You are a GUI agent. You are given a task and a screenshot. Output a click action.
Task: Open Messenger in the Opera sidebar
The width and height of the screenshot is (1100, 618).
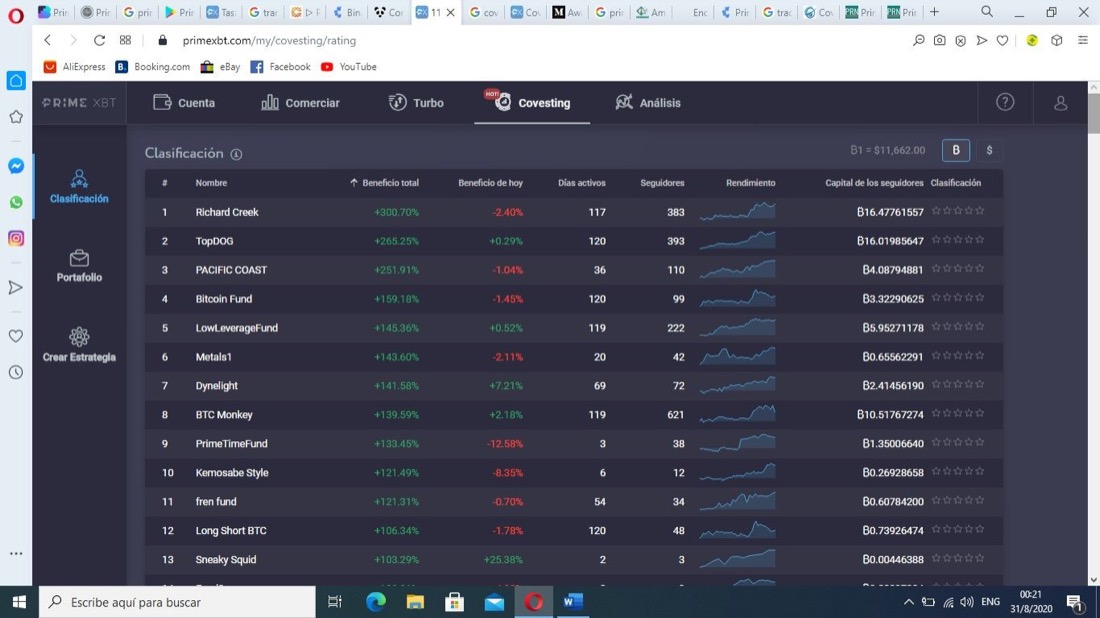pos(16,166)
